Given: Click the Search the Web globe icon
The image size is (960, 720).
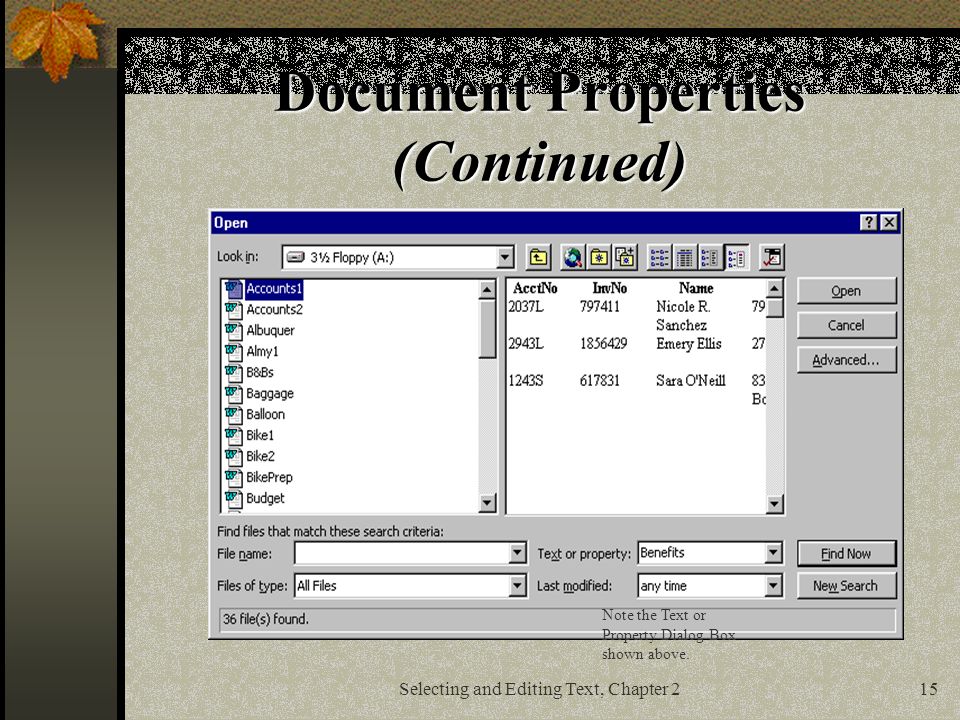Looking at the screenshot, I should coord(572,257).
